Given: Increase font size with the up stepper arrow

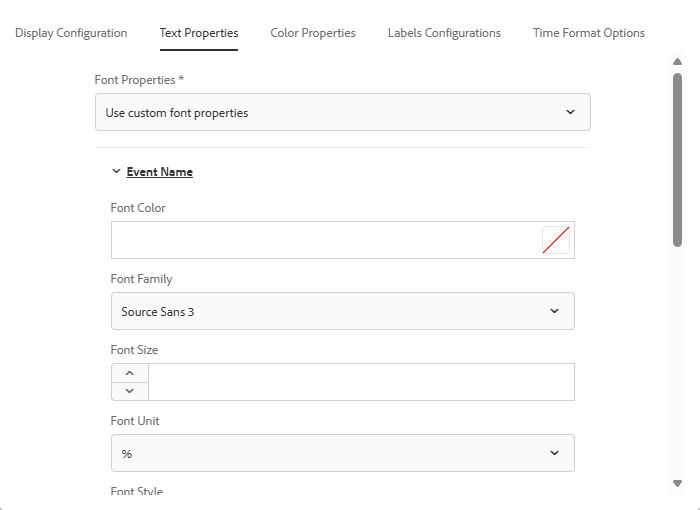Looking at the screenshot, I should point(129,373).
